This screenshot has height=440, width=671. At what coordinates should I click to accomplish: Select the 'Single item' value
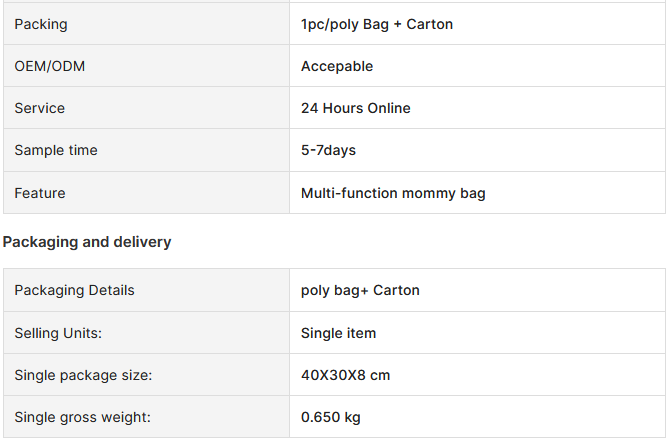[x=338, y=333]
